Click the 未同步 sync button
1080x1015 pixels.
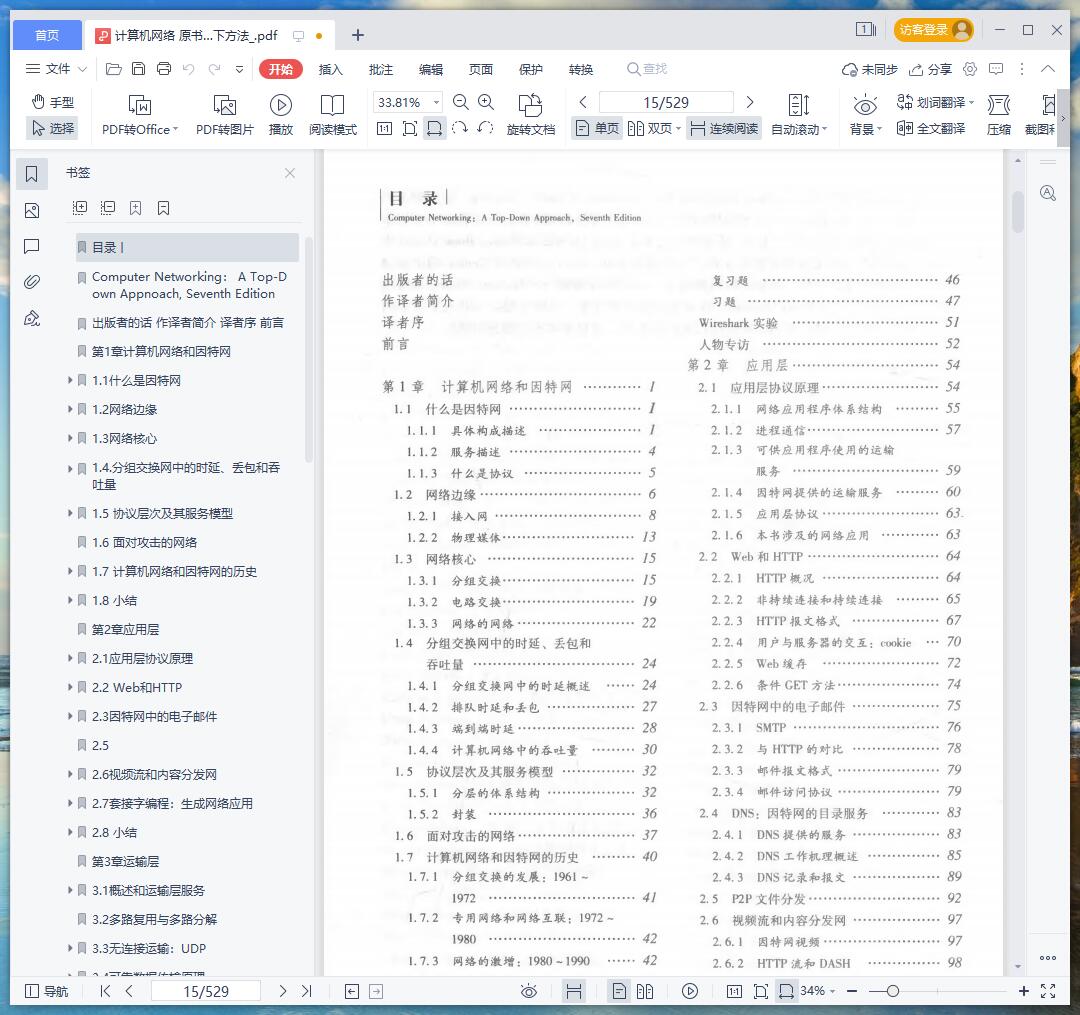pos(870,70)
